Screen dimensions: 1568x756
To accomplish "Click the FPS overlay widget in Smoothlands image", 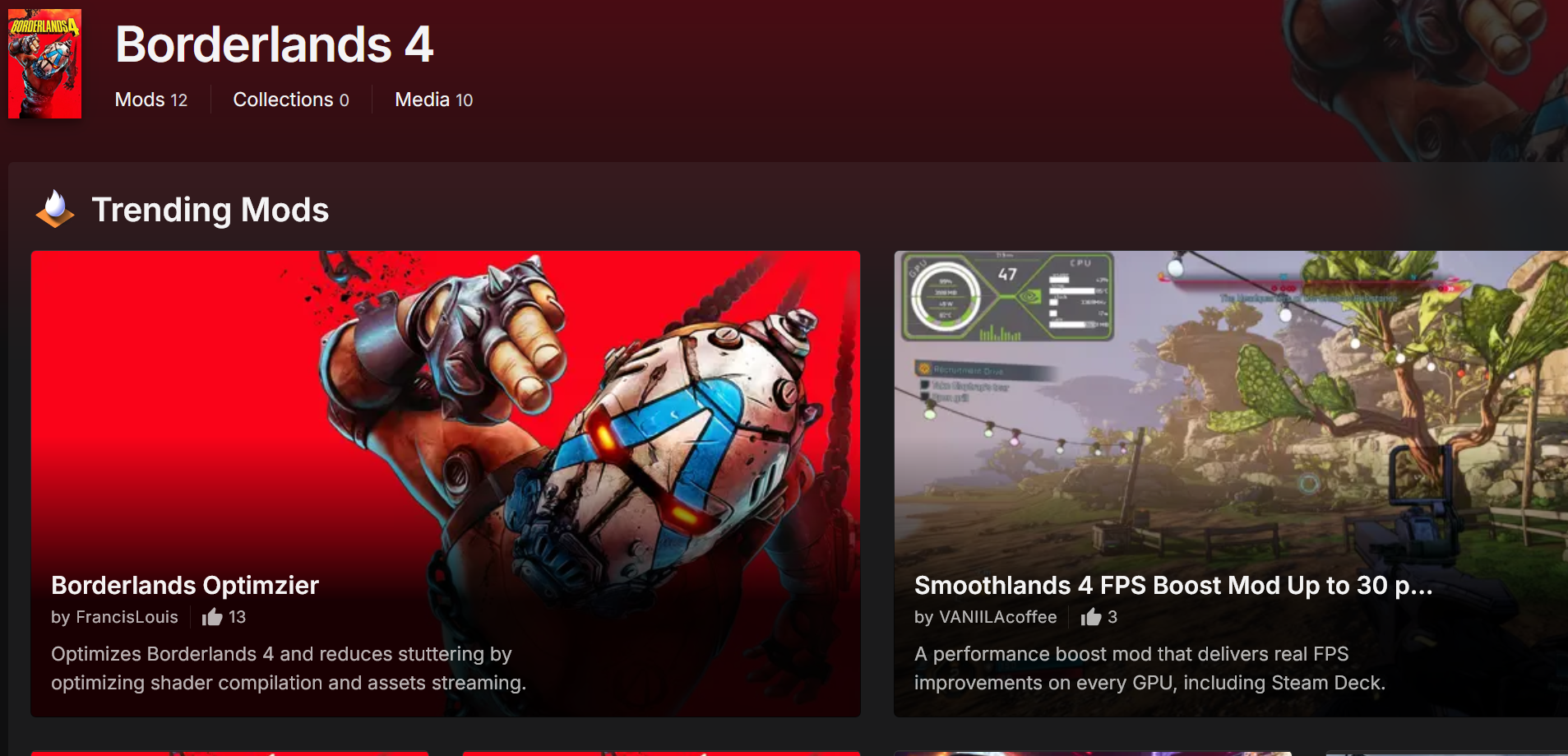I will [1008, 297].
